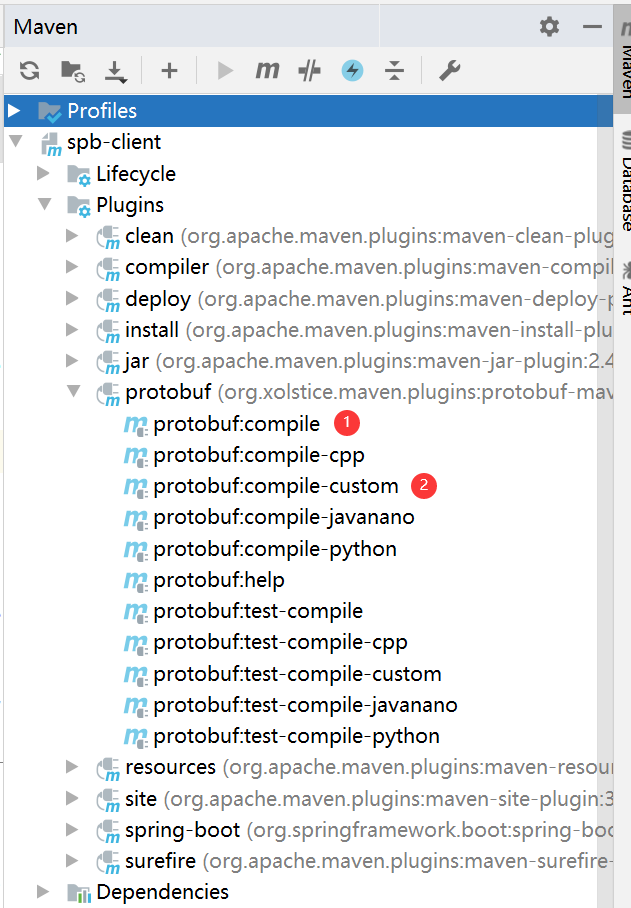Click the surefire plugin icon
Image resolution: width=631 pixels, height=908 pixels.
click(x=108, y=863)
